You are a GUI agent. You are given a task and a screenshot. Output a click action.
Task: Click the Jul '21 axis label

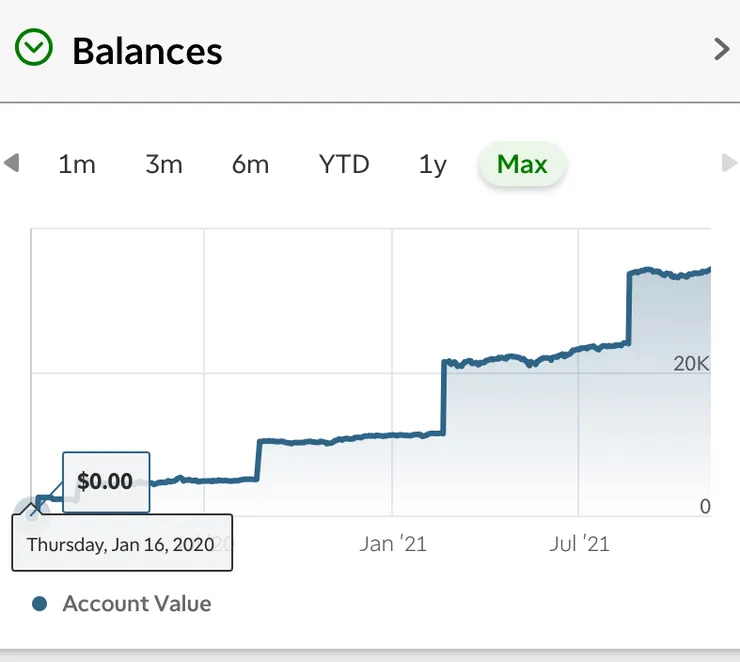click(x=580, y=544)
